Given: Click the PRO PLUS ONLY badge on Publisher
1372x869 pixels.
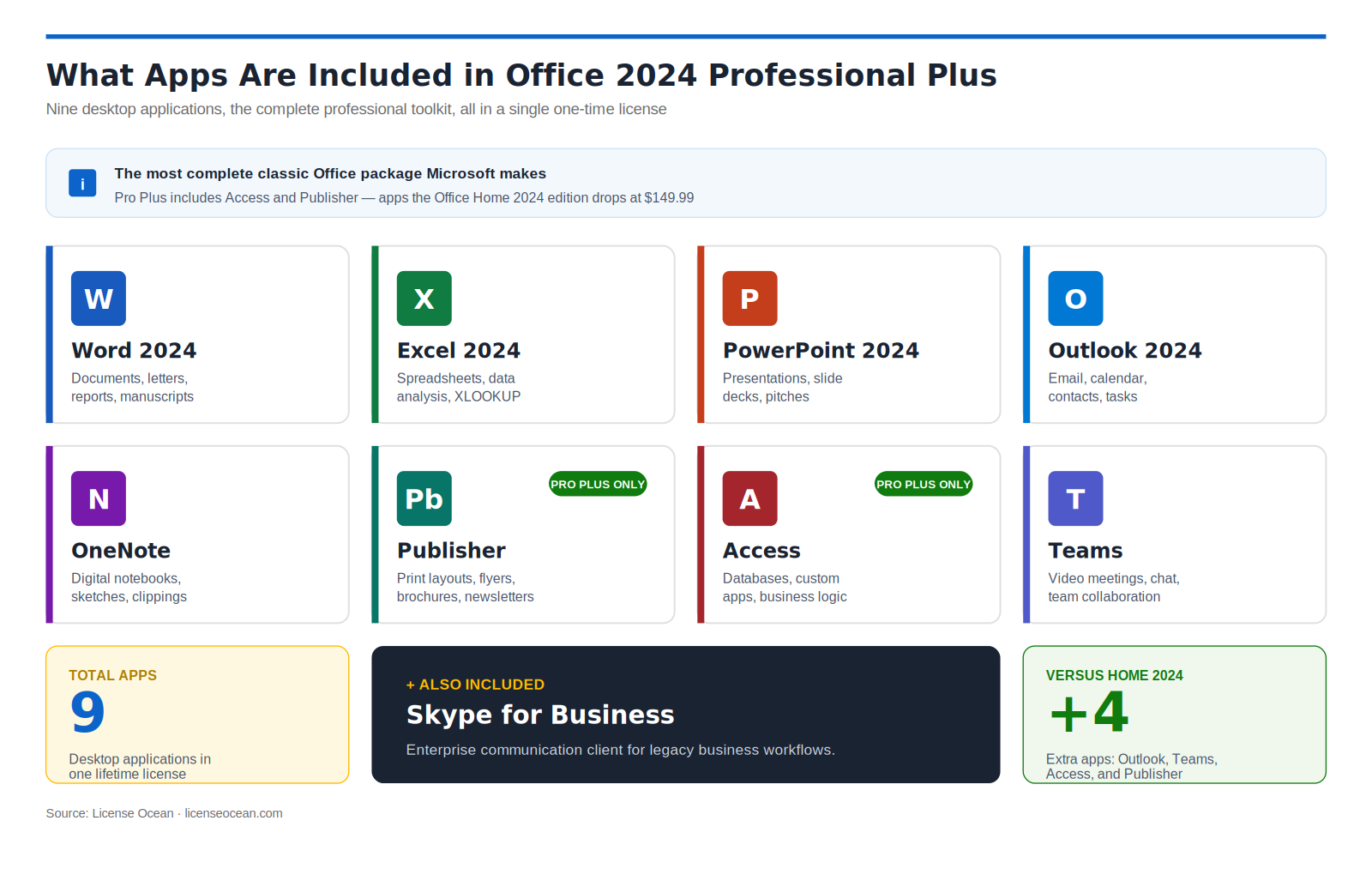Looking at the screenshot, I should click(598, 484).
